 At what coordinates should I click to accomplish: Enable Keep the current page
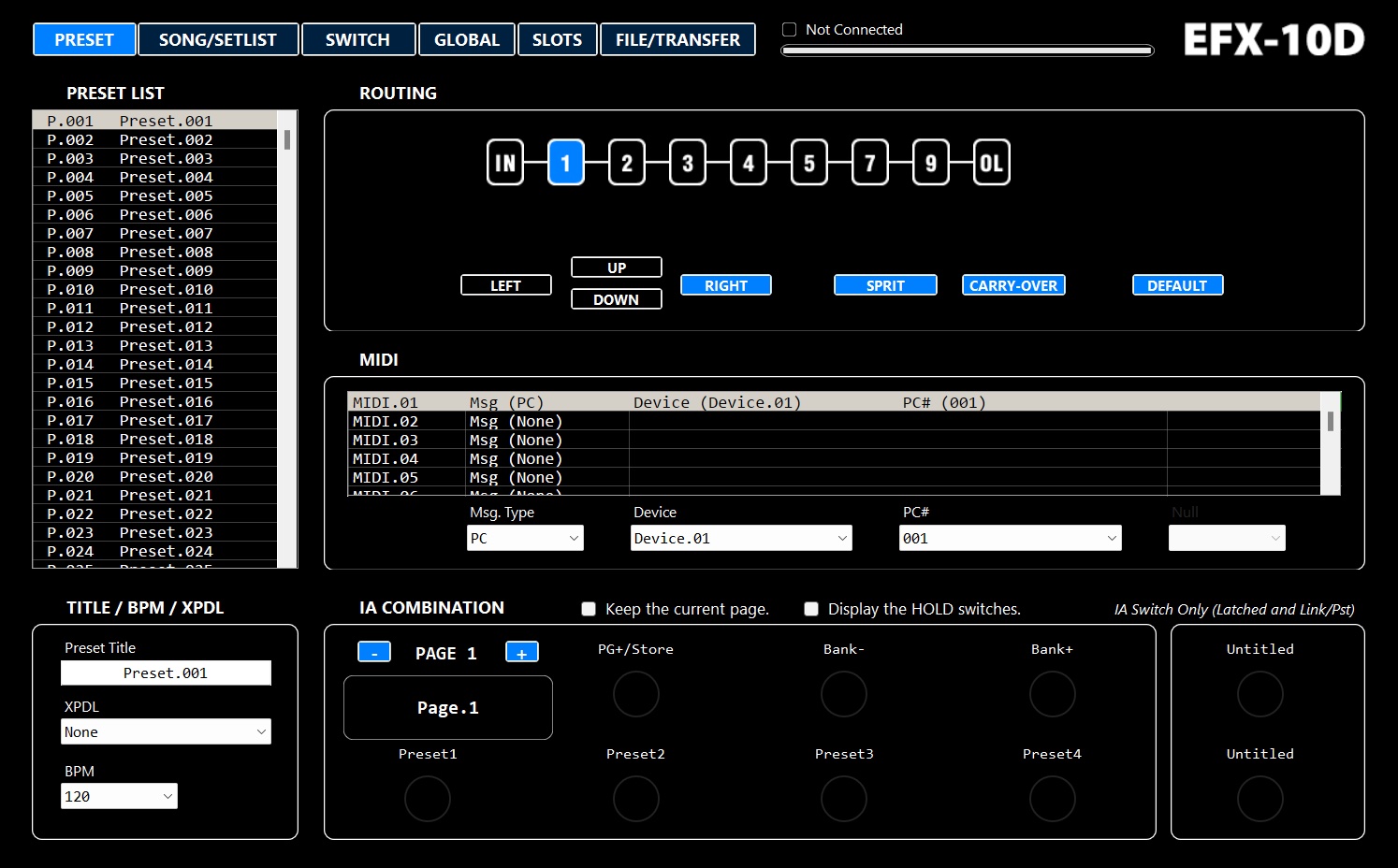[589, 609]
